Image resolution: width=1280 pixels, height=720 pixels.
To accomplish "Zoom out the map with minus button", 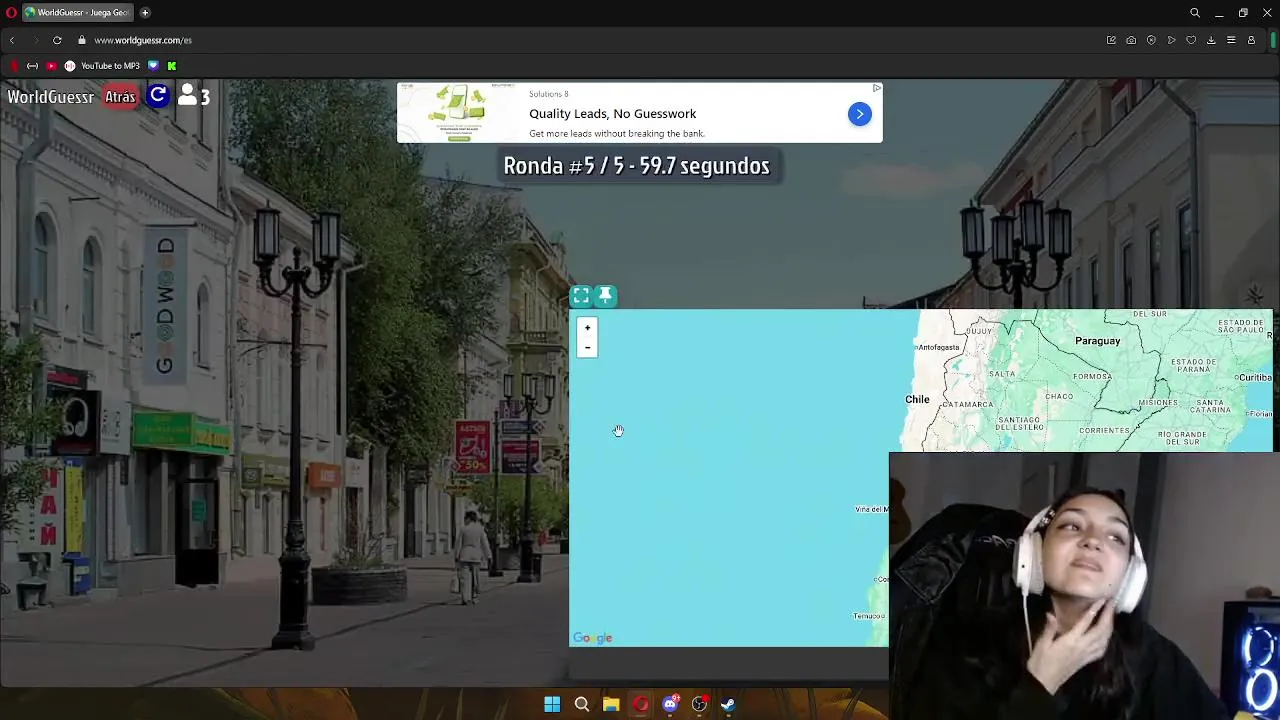I will [x=587, y=347].
